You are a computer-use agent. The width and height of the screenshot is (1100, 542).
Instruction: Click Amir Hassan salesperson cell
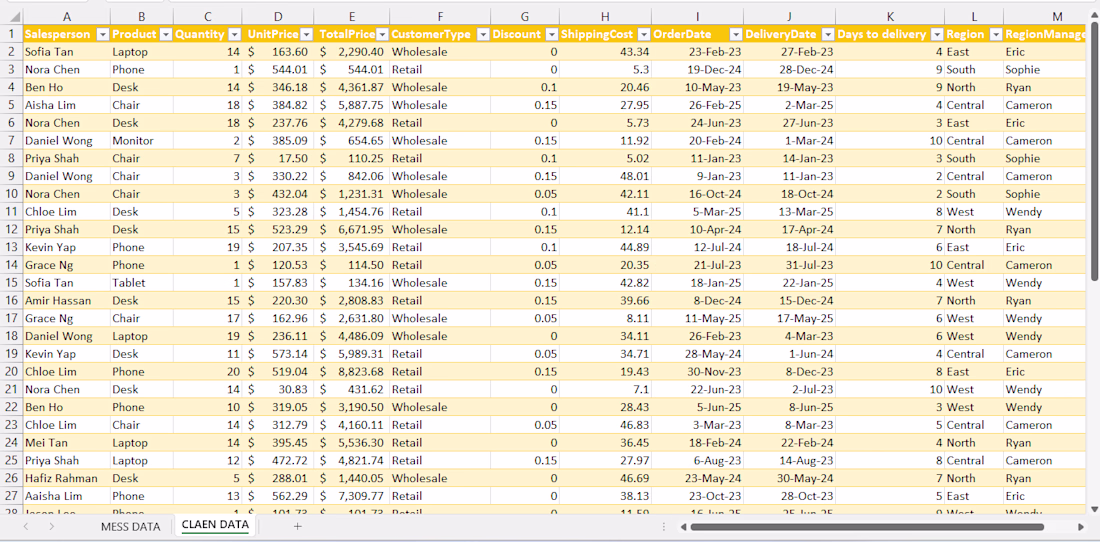(66, 300)
